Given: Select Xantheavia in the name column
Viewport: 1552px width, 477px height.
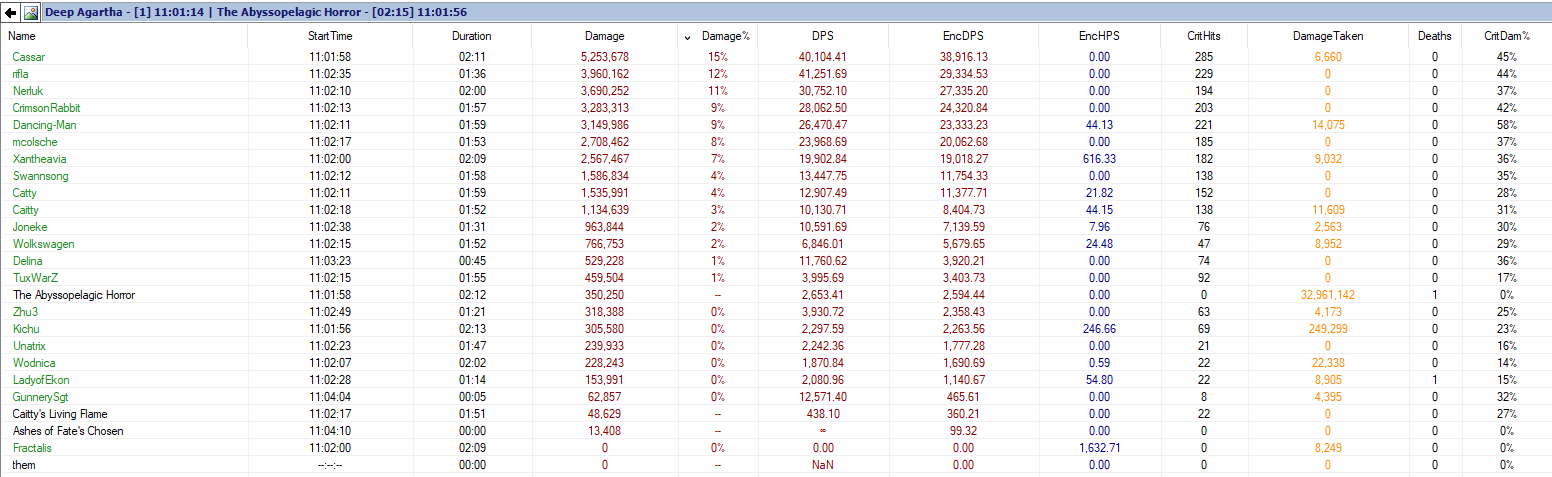Looking at the screenshot, I should tap(42, 159).
